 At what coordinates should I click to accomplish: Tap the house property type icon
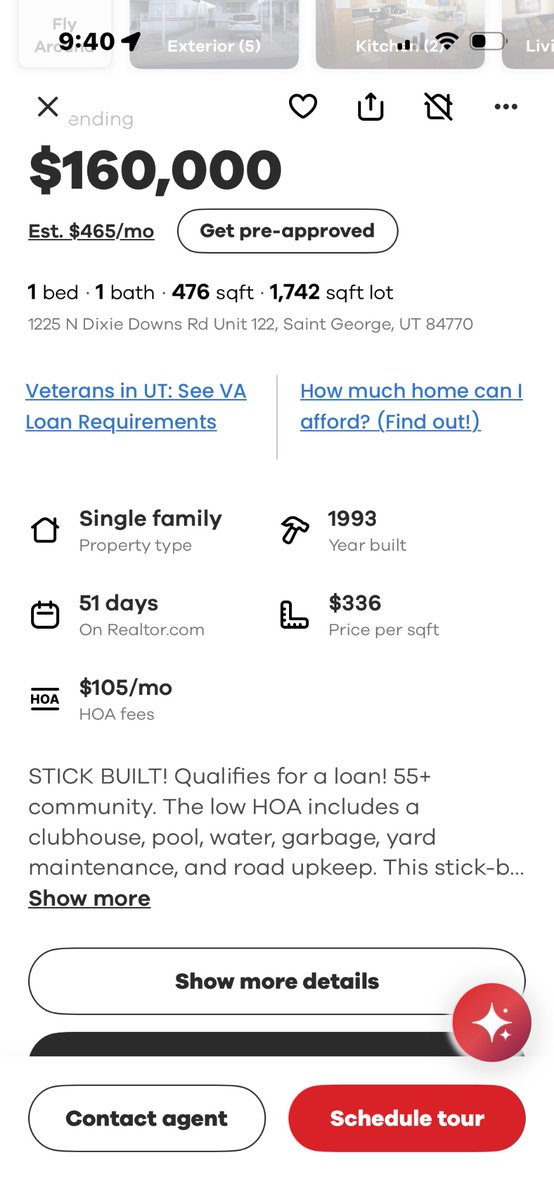[x=45, y=530]
